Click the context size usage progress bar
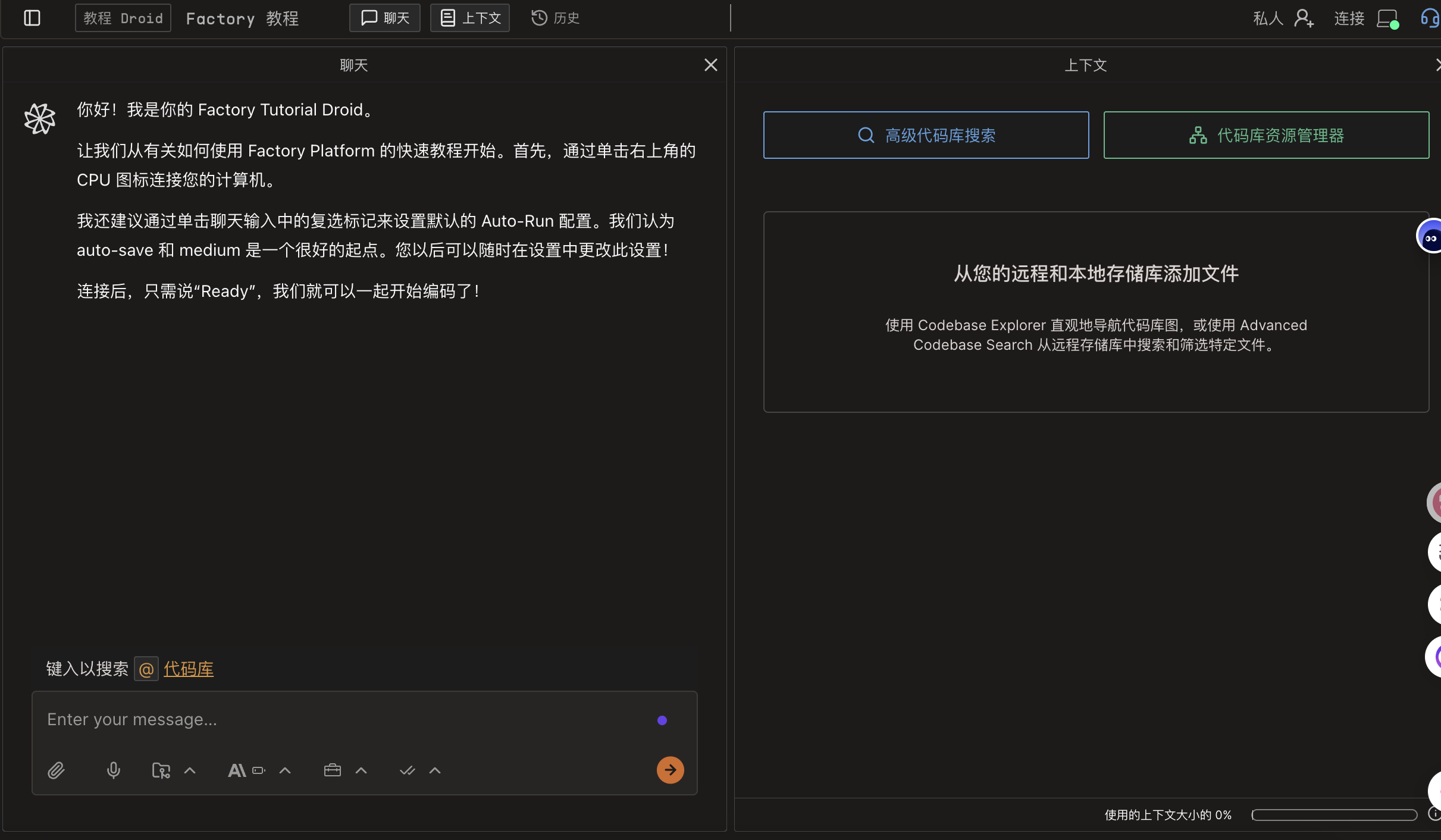Image resolution: width=1441 pixels, height=840 pixels. point(1335,814)
